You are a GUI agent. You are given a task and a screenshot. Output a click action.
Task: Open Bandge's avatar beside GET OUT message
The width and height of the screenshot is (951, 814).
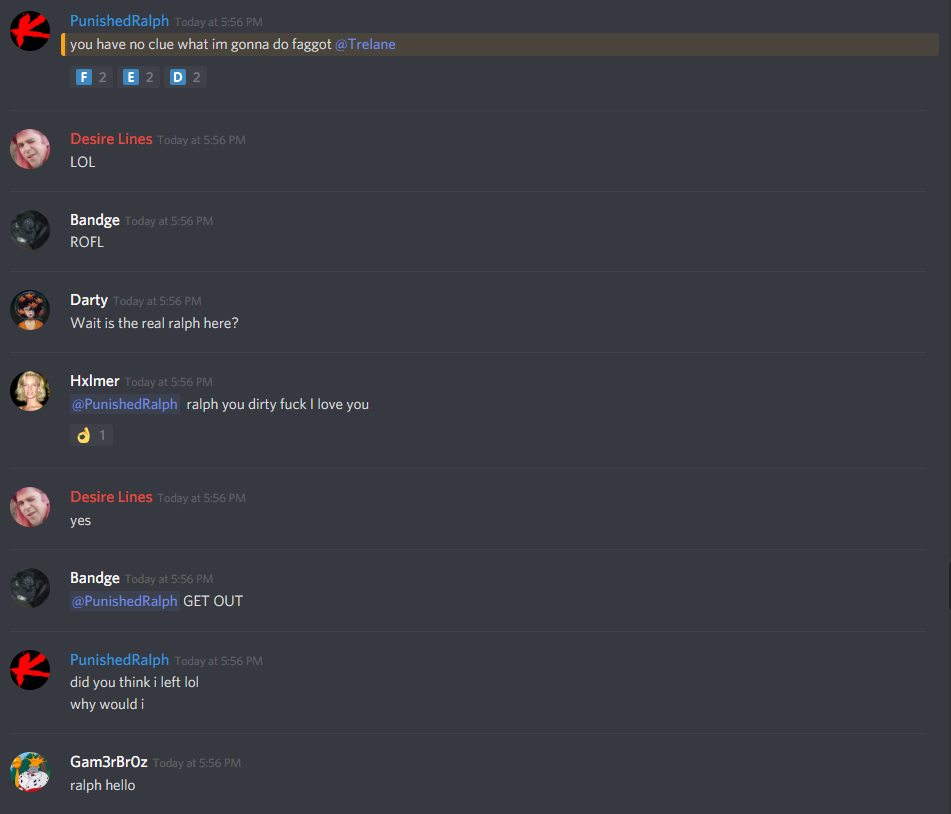30,588
